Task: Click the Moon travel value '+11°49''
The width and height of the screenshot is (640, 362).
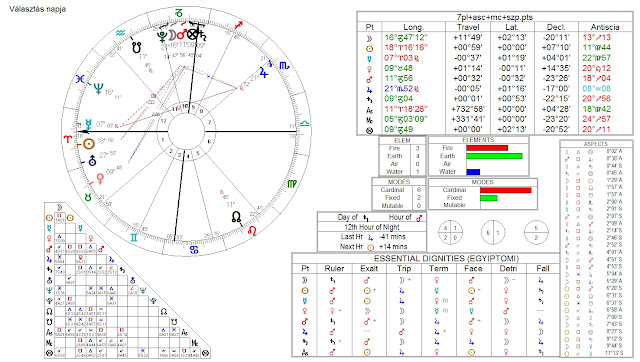Action: click(468, 38)
